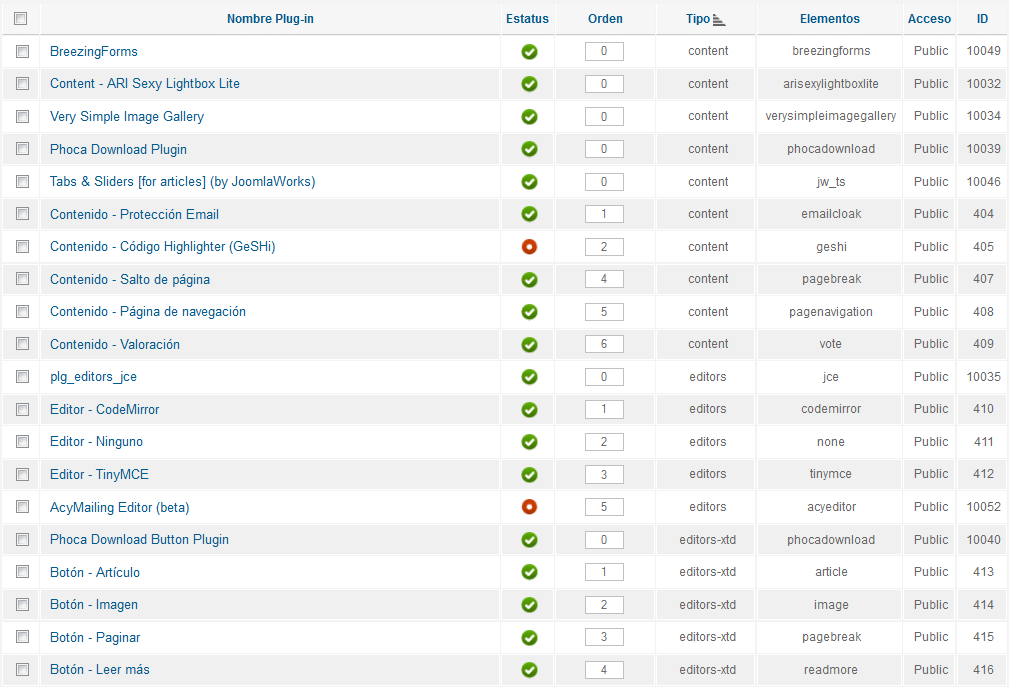This screenshot has height=687, width=1009.
Task: Toggle status of Contenido - Valoración
Action: click(529, 344)
